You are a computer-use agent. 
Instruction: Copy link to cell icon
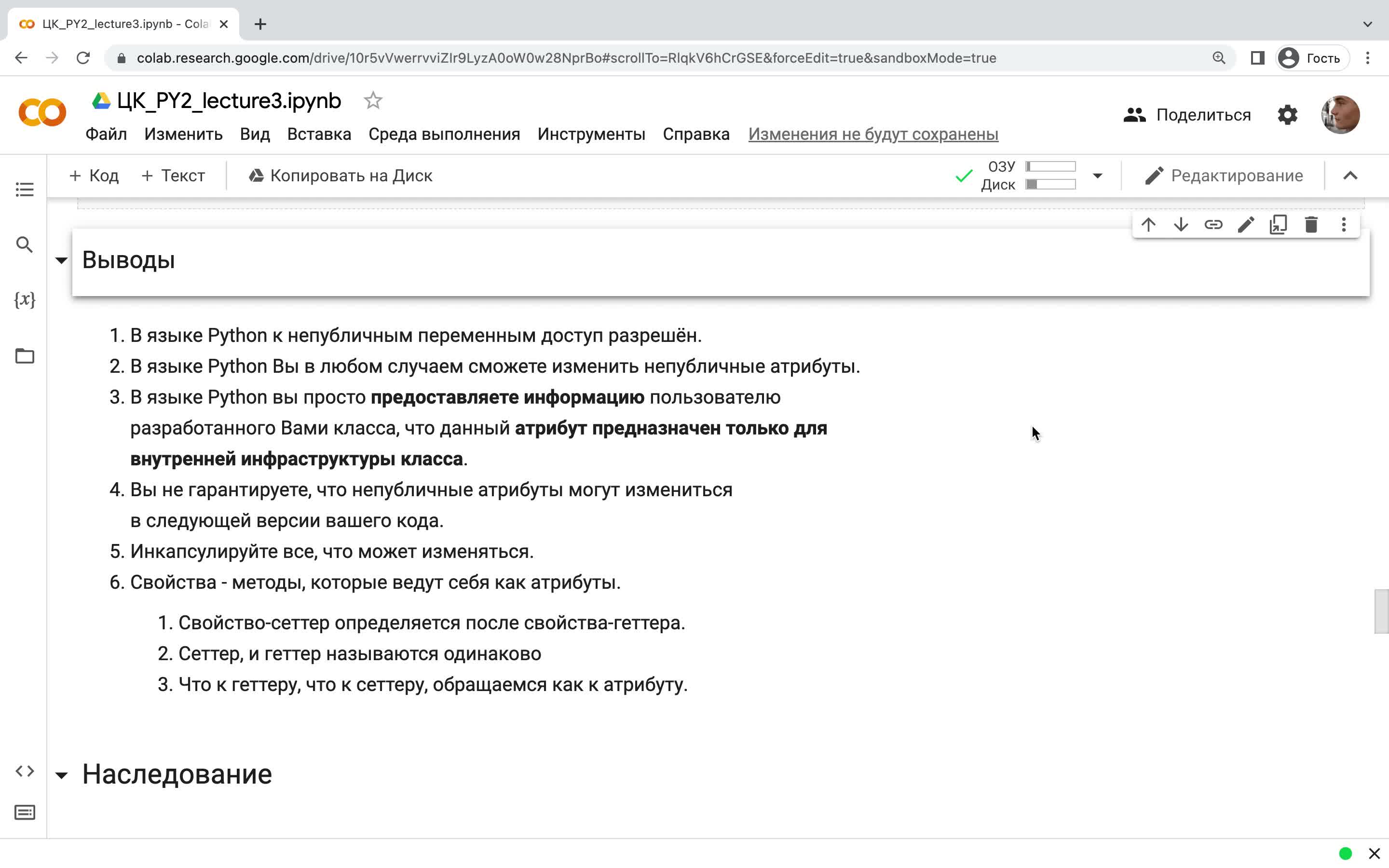[1213, 224]
